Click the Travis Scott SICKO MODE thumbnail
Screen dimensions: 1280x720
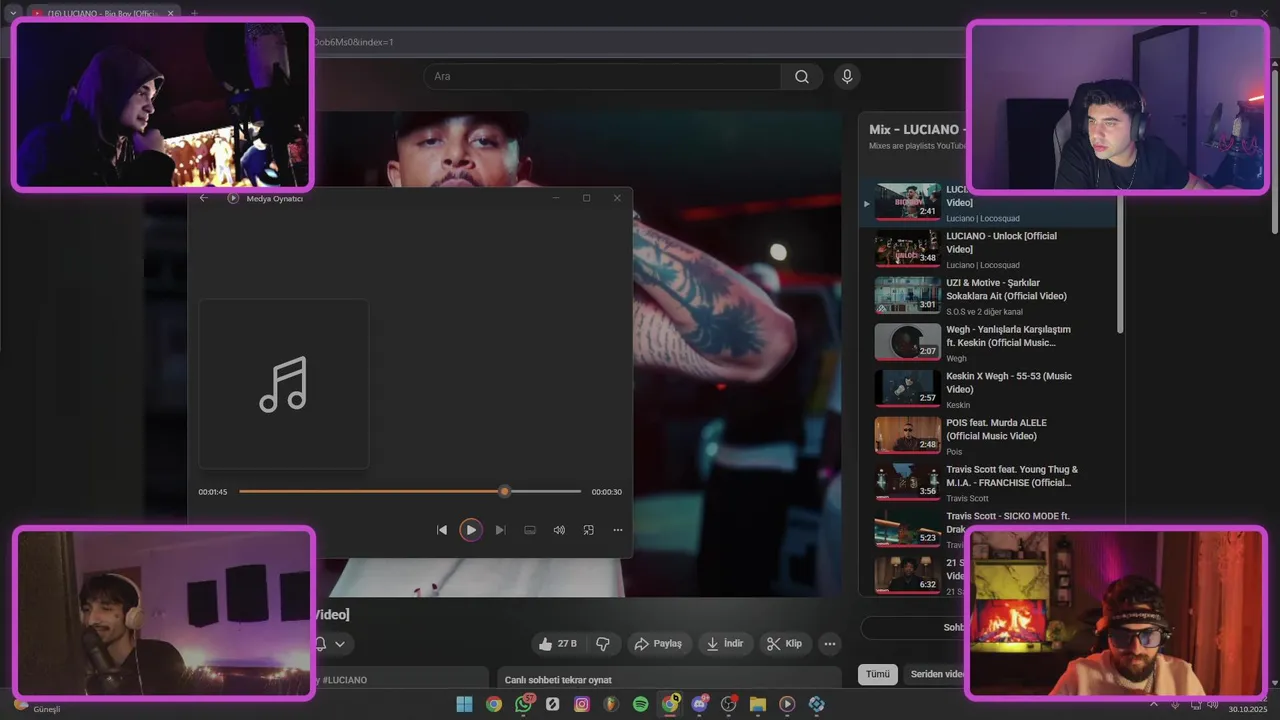point(908,528)
